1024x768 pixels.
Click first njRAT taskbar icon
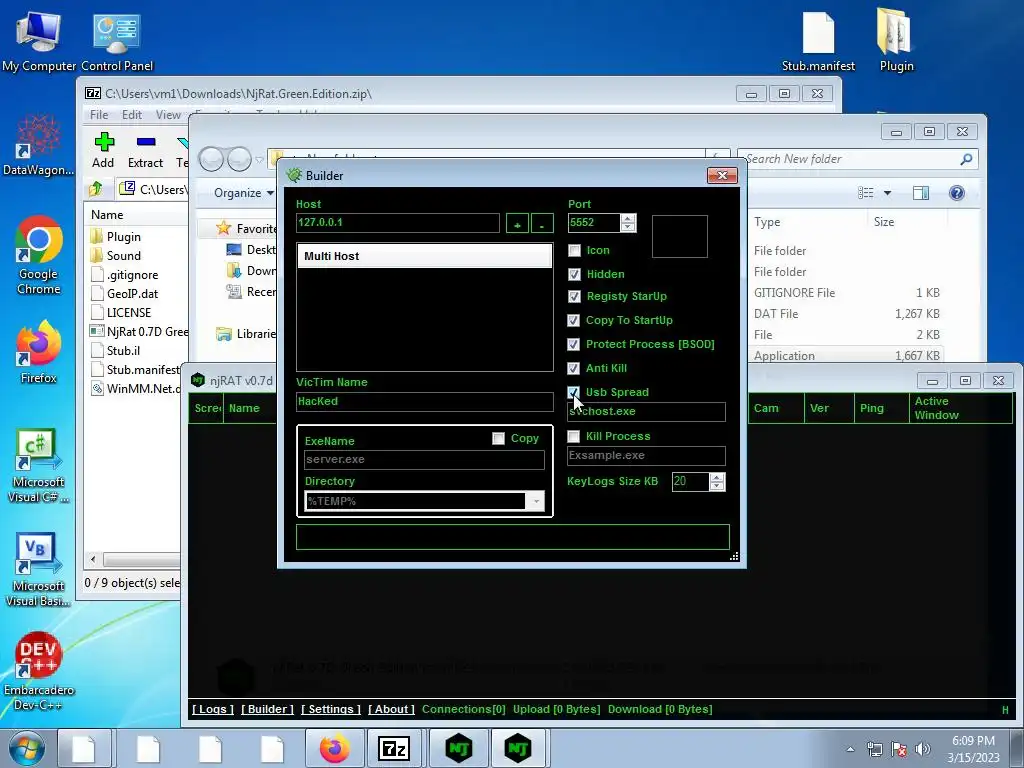point(458,748)
